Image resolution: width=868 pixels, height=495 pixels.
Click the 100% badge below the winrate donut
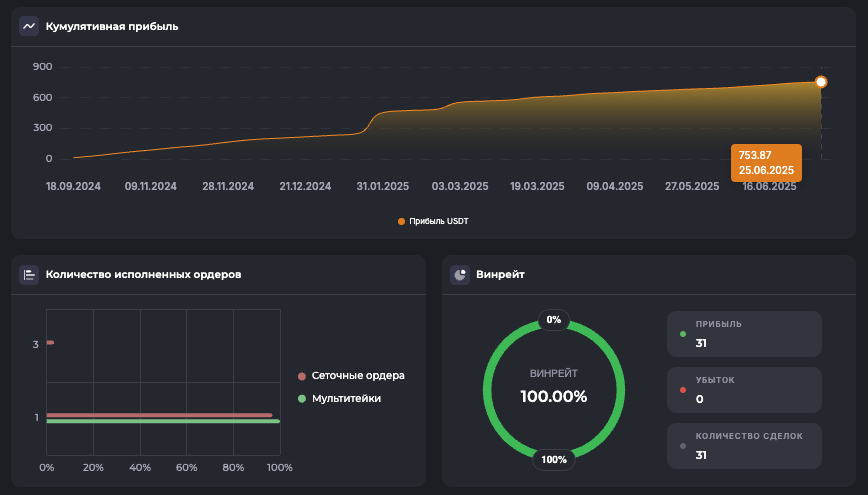coord(554,459)
